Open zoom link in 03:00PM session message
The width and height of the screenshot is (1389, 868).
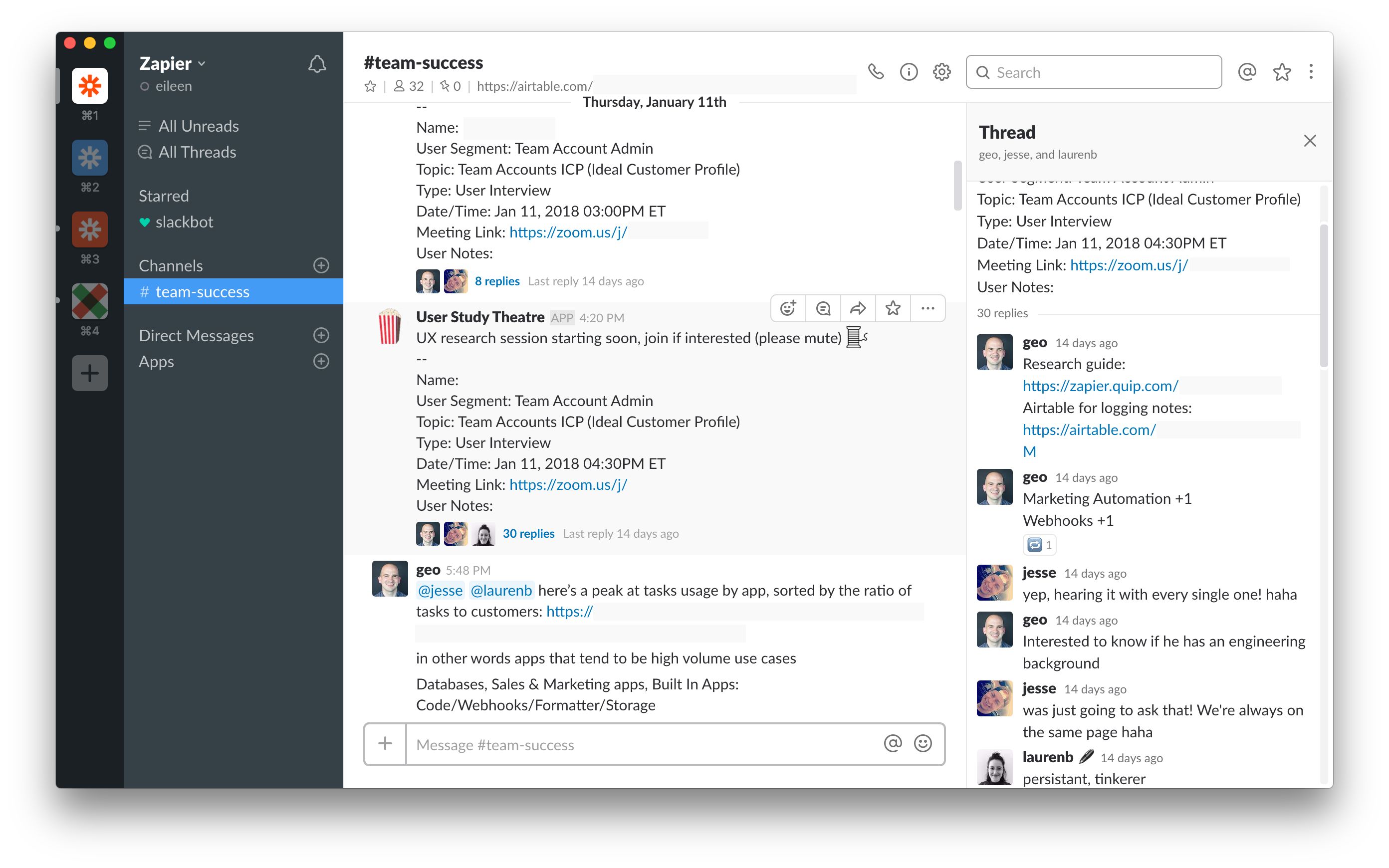point(568,232)
